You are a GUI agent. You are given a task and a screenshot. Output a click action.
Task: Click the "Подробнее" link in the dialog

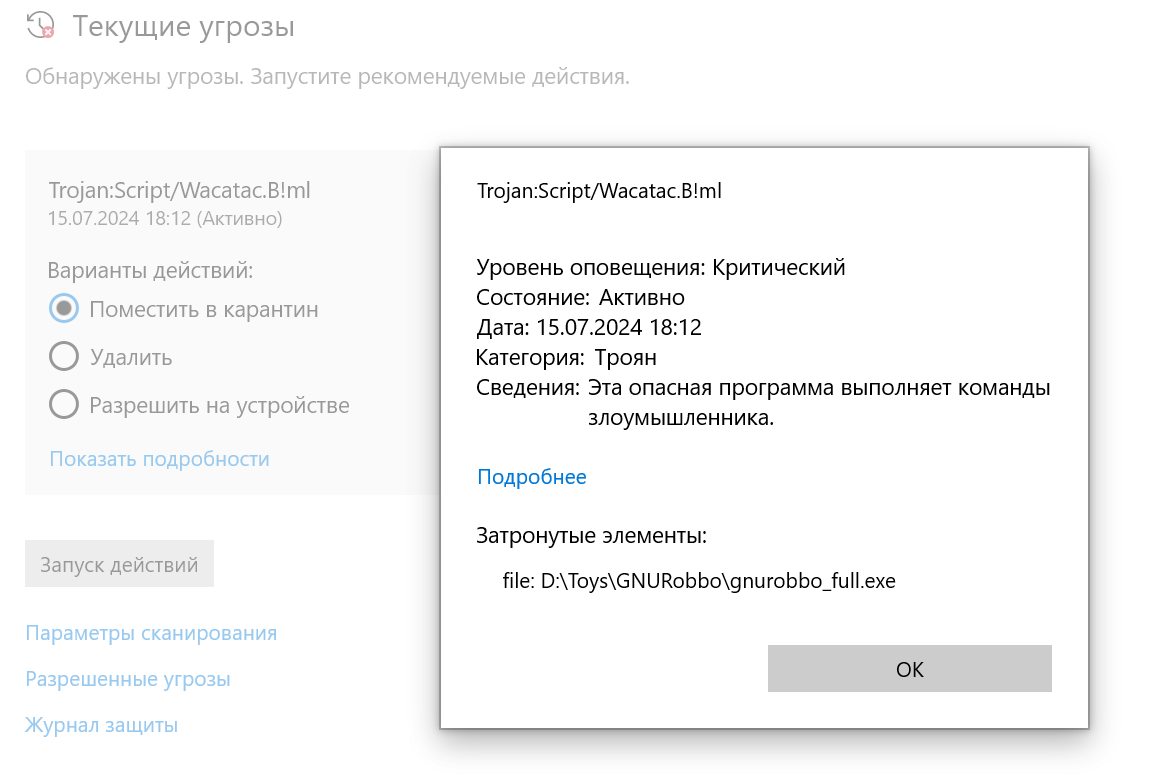pyautogui.click(x=532, y=477)
